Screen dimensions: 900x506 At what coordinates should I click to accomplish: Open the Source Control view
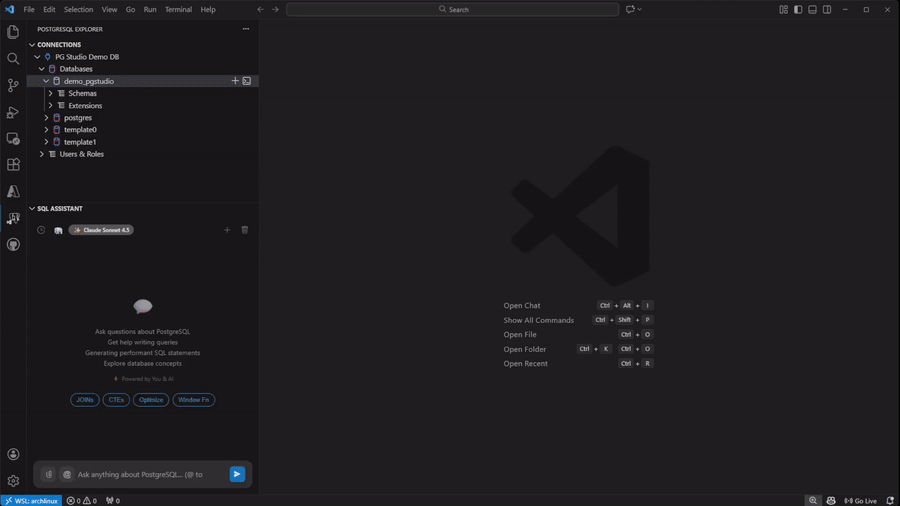(x=13, y=85)
